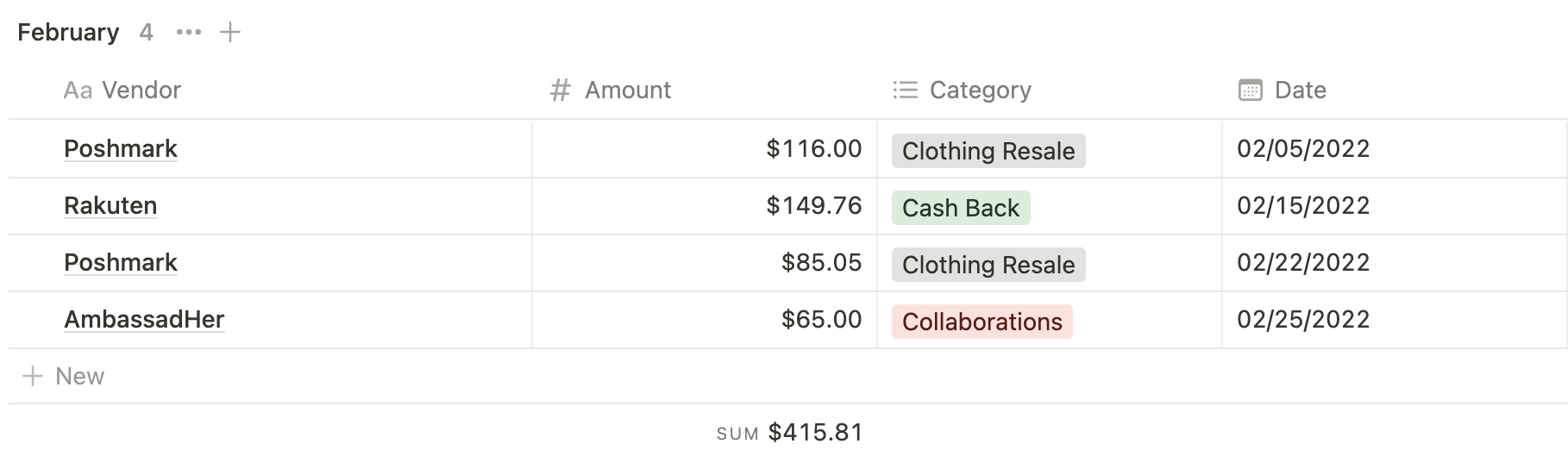
Task: Select the red Collaborations tag
Action: (x=982, y=322)
